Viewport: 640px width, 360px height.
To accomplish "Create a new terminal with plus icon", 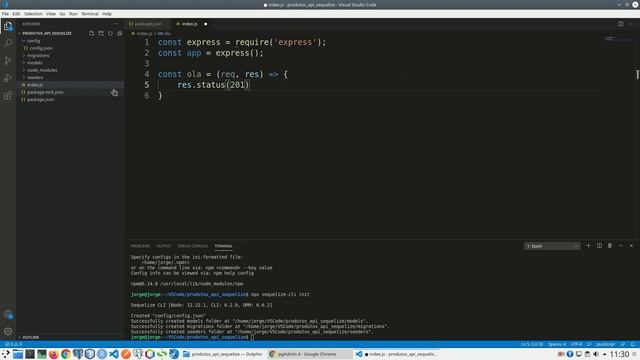I will click(588, 246).
